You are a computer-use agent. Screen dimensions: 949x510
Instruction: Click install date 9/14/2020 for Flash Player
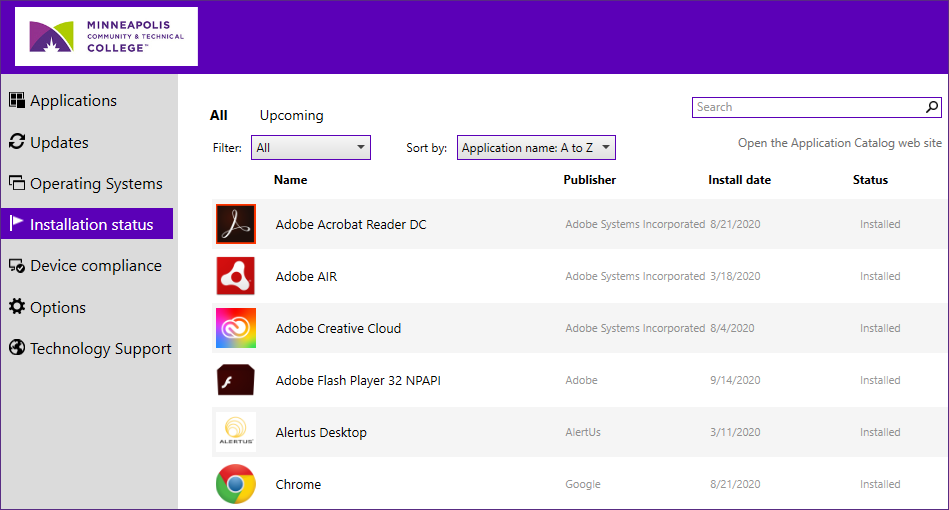coord(735,380)
